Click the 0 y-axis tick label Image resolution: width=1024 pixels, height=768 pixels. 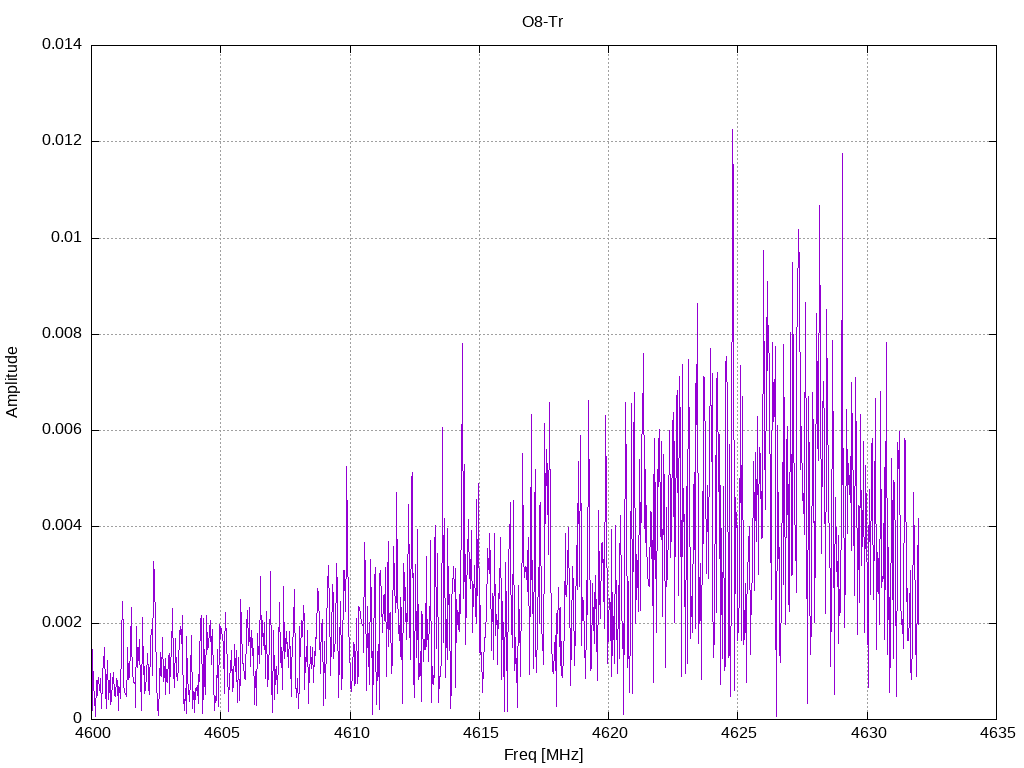tap(78, 718)
